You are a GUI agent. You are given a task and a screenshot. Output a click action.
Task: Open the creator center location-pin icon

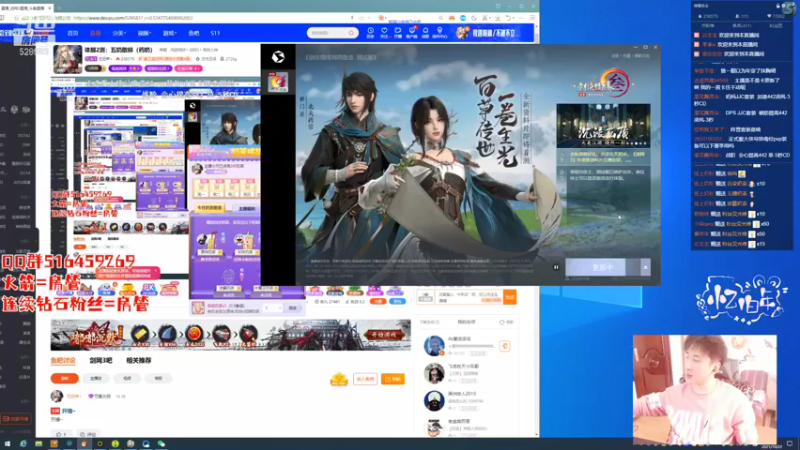click(x=439, y=33)
